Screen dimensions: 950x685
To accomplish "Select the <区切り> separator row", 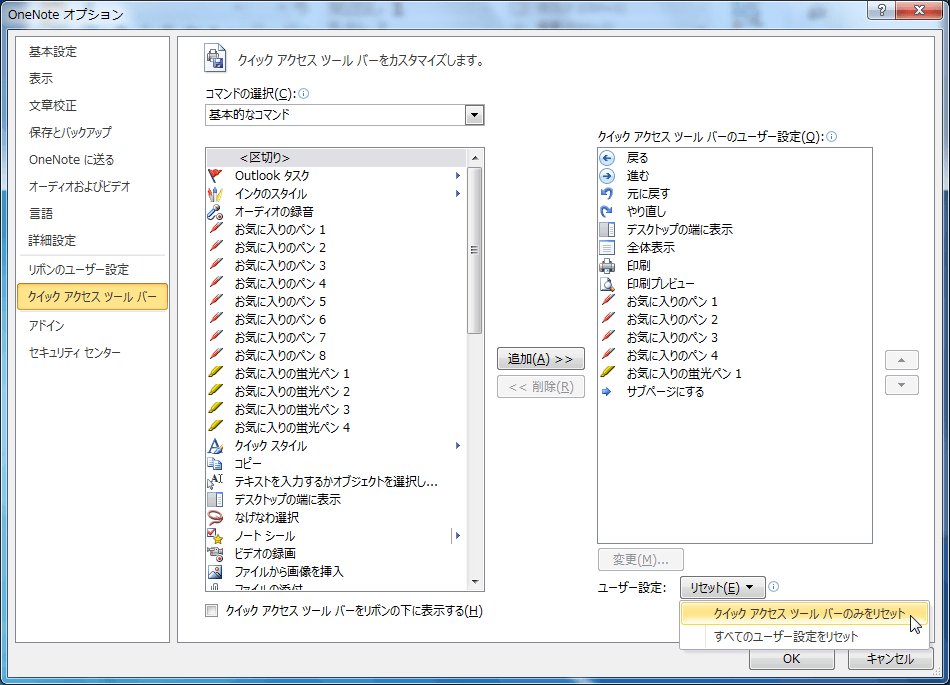I will (336, 158).
